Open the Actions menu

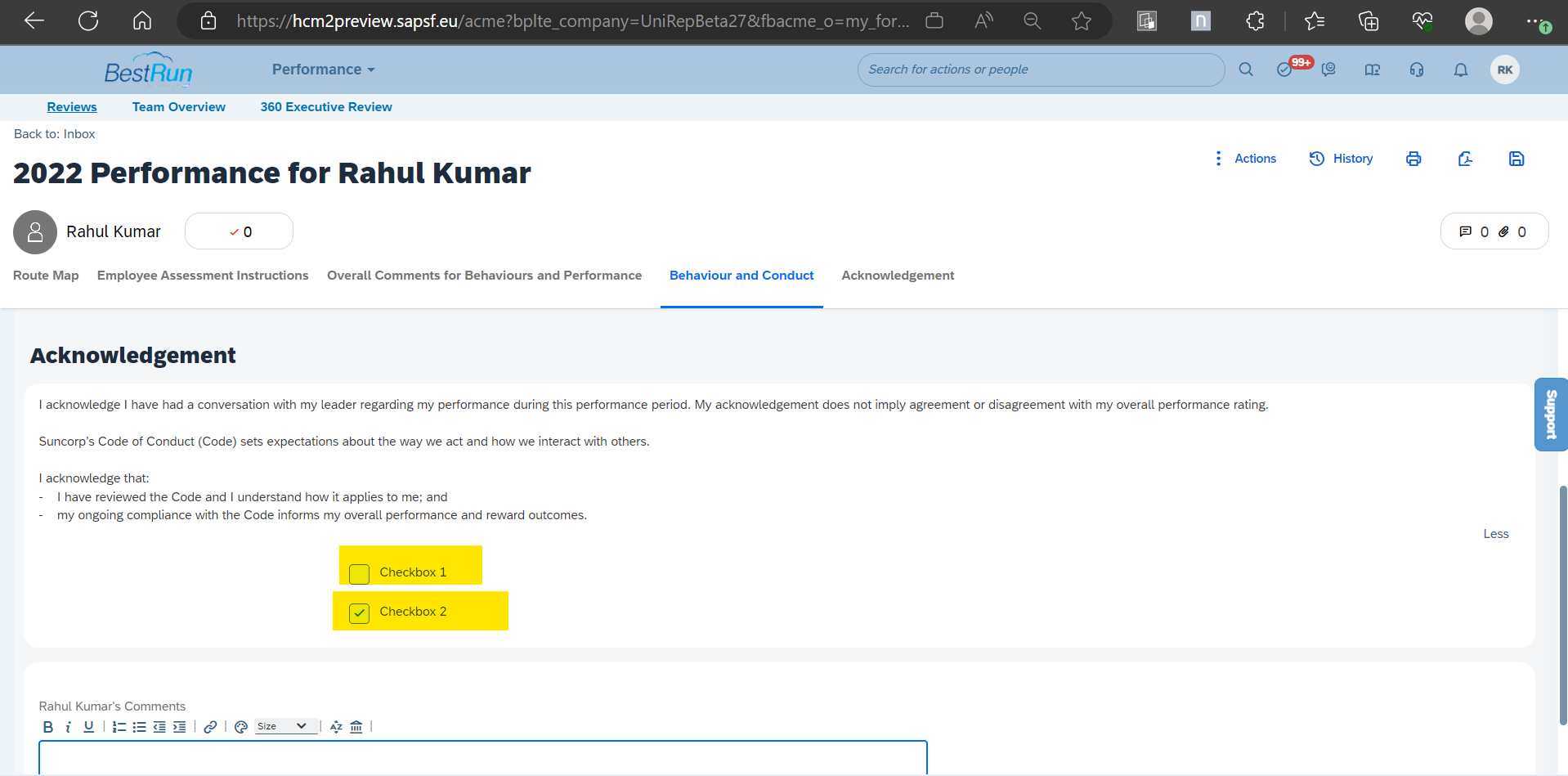tap(1246, 159)
